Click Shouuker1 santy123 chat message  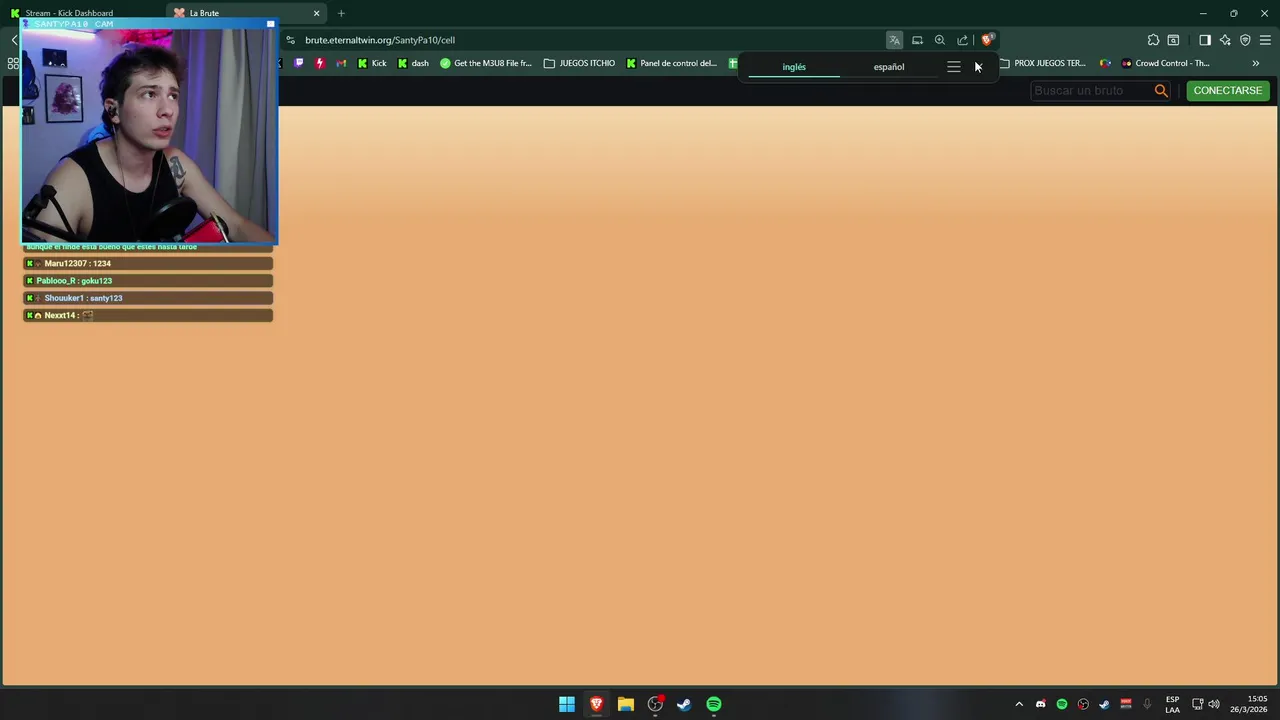click(x=148, y=298)
